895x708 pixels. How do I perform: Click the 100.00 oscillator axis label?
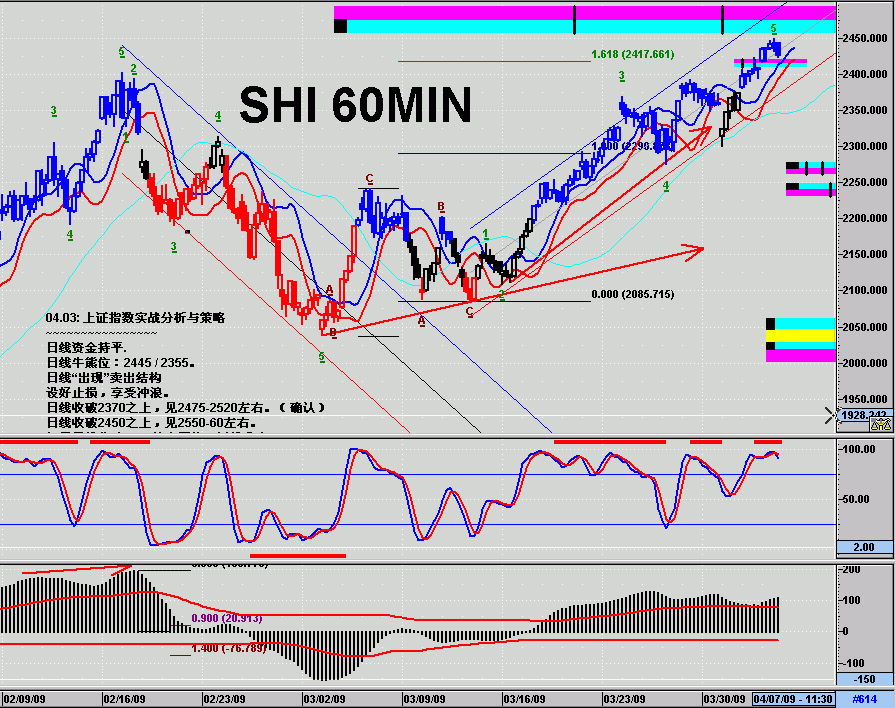[x=857, y=449]
